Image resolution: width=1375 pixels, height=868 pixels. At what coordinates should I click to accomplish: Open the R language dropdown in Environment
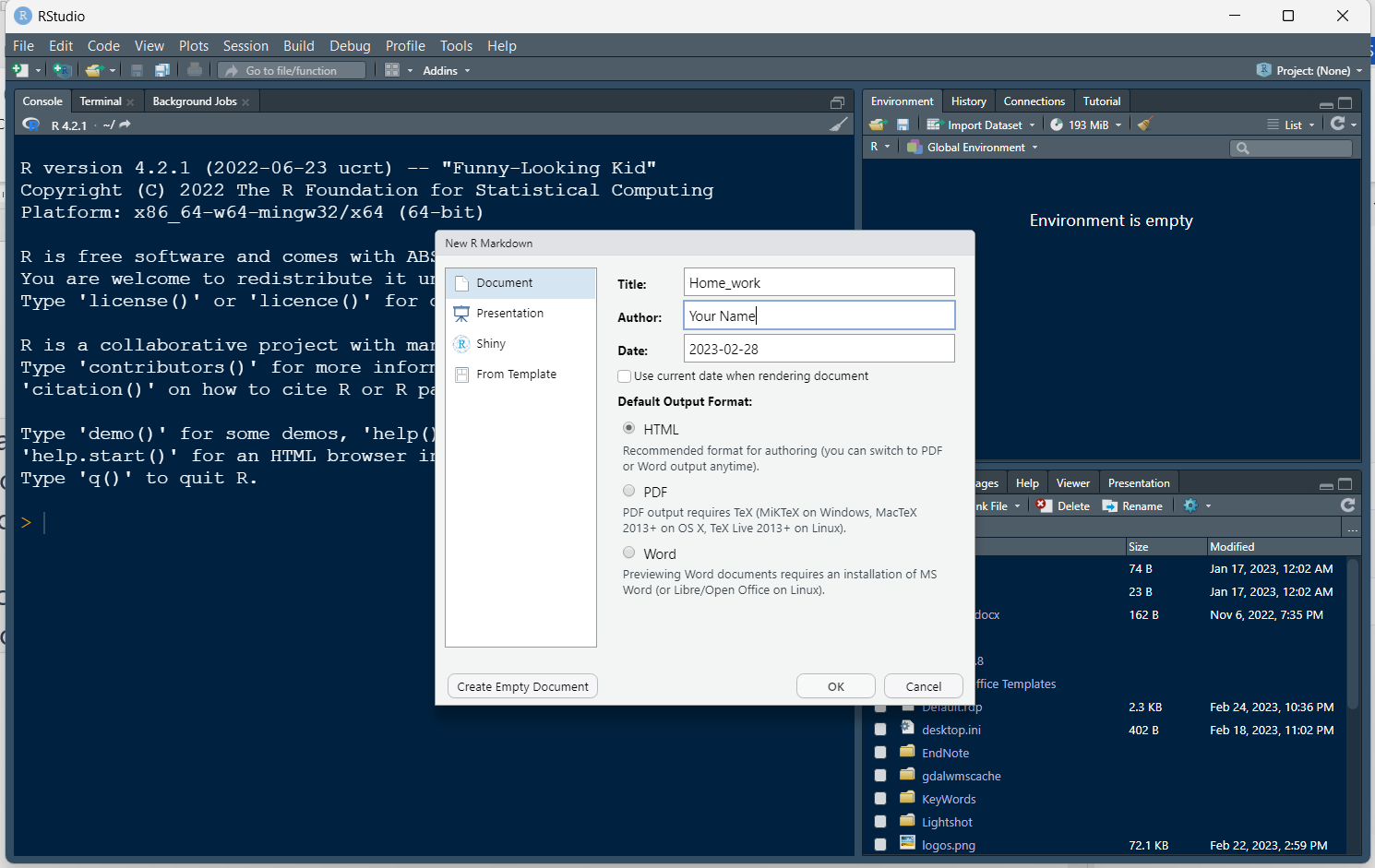point(880,147)
